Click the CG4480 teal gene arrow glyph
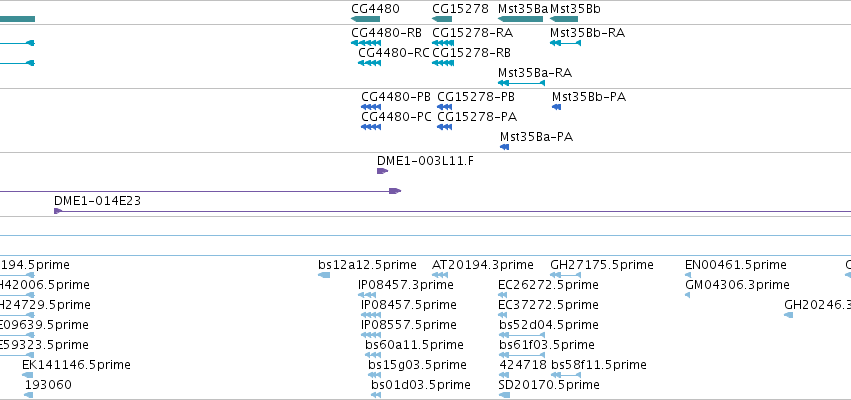 [x=365, y=19]
